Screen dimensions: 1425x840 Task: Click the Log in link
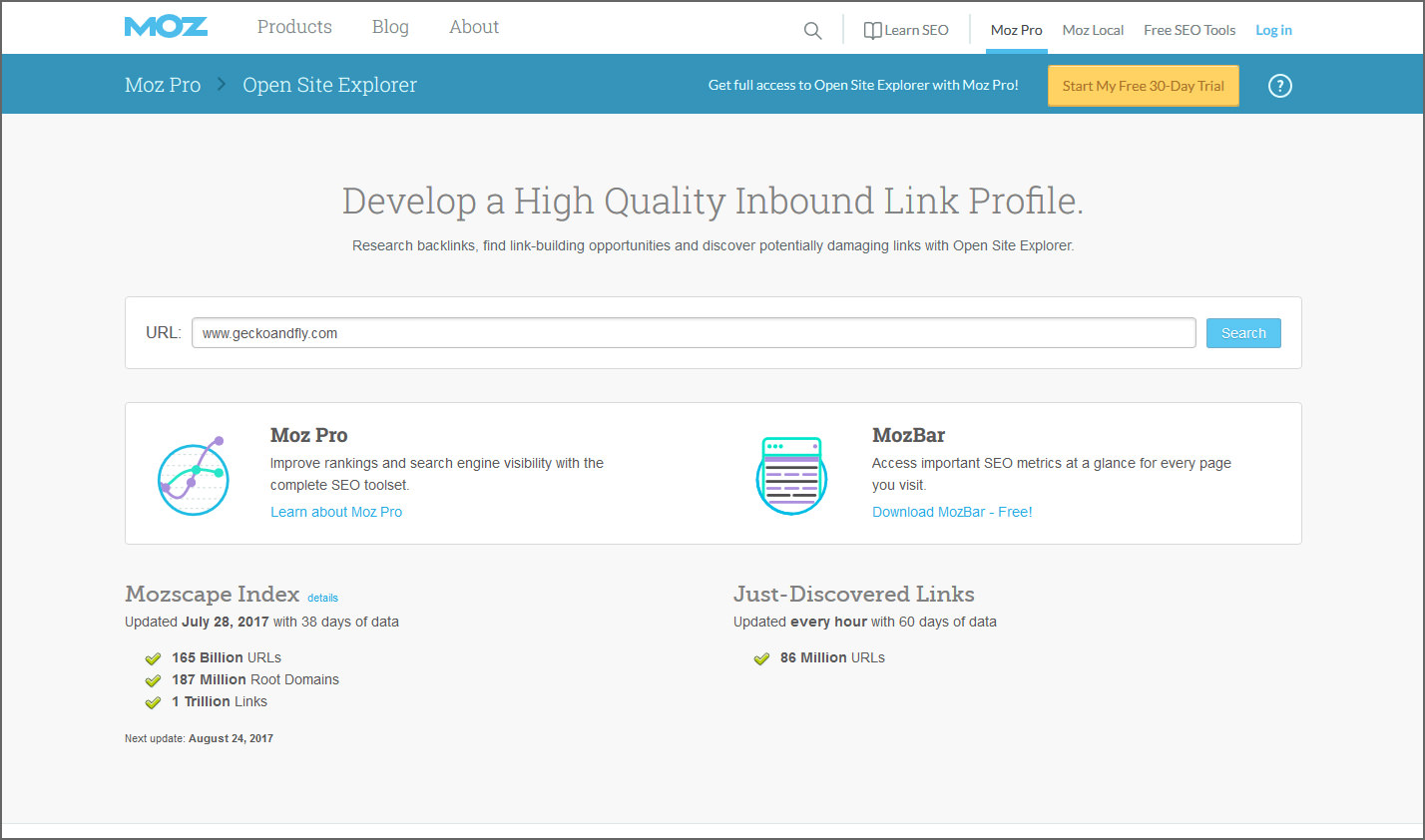1273,31
